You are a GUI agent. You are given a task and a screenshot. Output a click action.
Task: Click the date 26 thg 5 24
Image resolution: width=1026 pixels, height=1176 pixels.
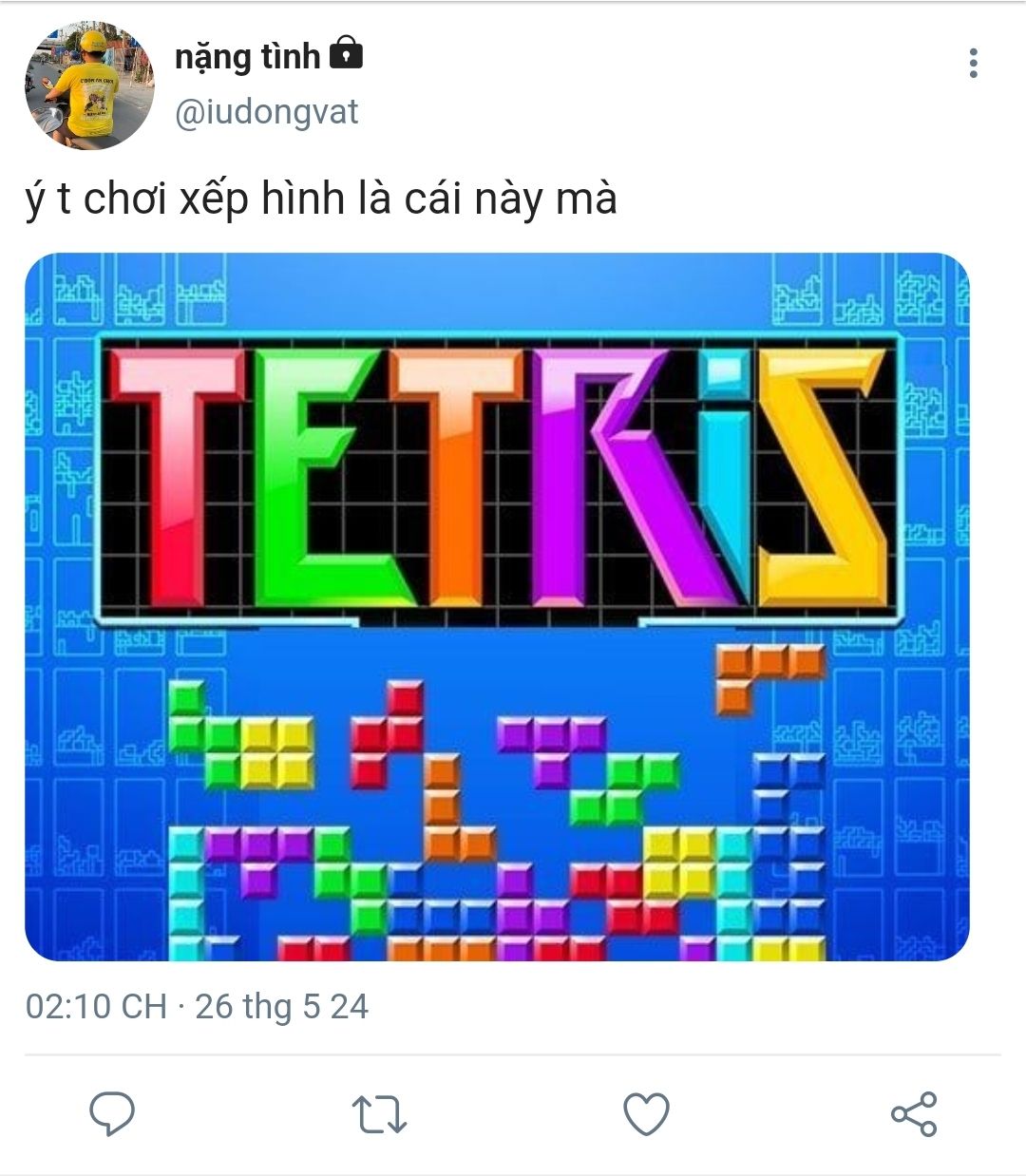(281, 1007)
